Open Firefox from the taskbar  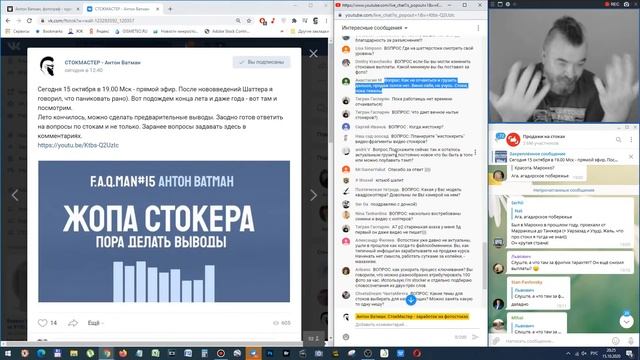122,353
